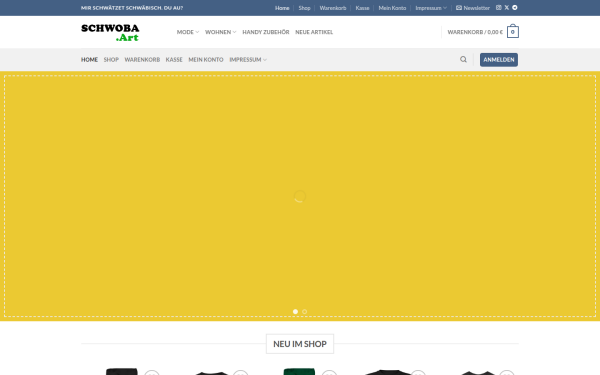Open HANDY ZUBEHÖR menu item

coord(266,32)
